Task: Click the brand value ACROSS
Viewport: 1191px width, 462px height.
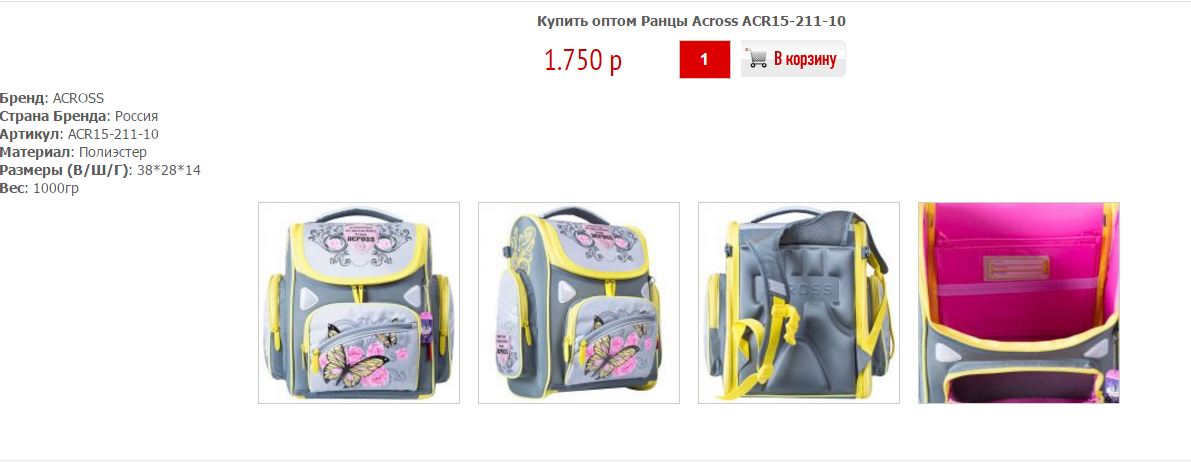Action: (x=78, y=99)
